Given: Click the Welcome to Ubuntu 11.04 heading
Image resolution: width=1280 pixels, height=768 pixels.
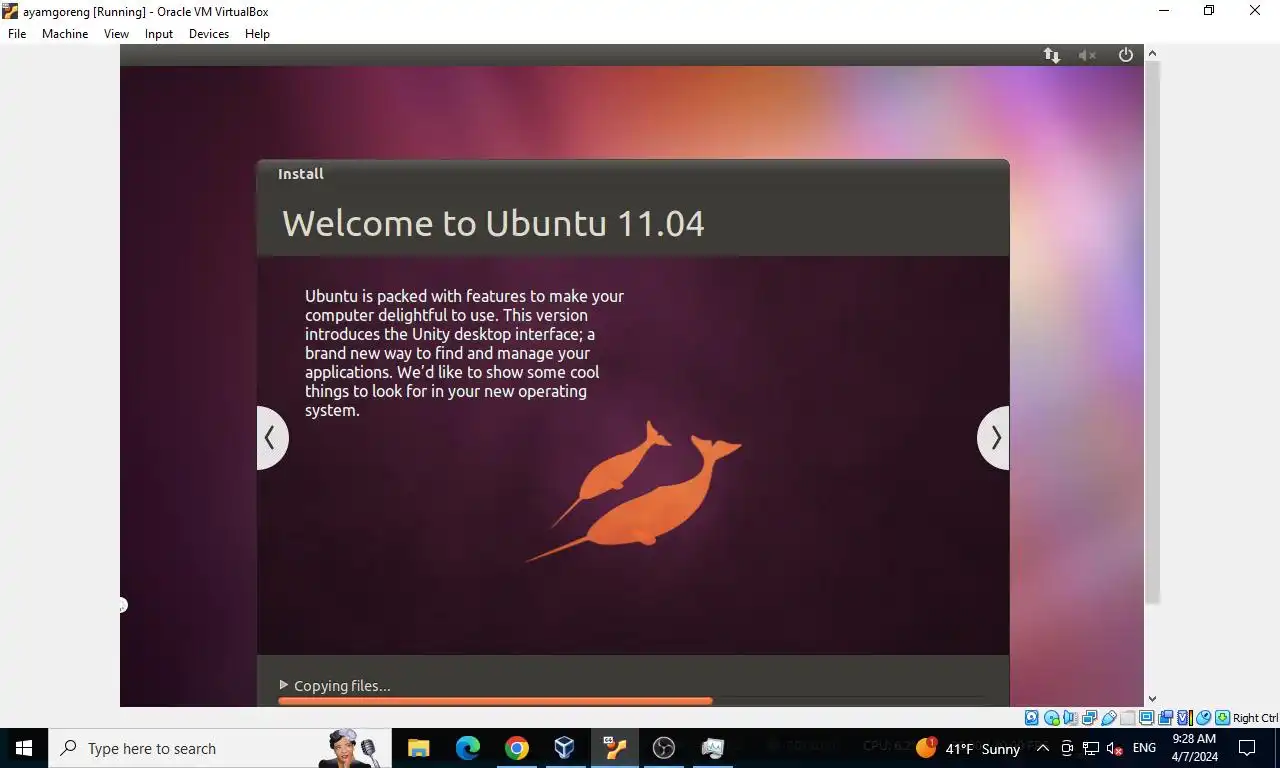Looking at the screenshot, I should [x=493, y=222].
